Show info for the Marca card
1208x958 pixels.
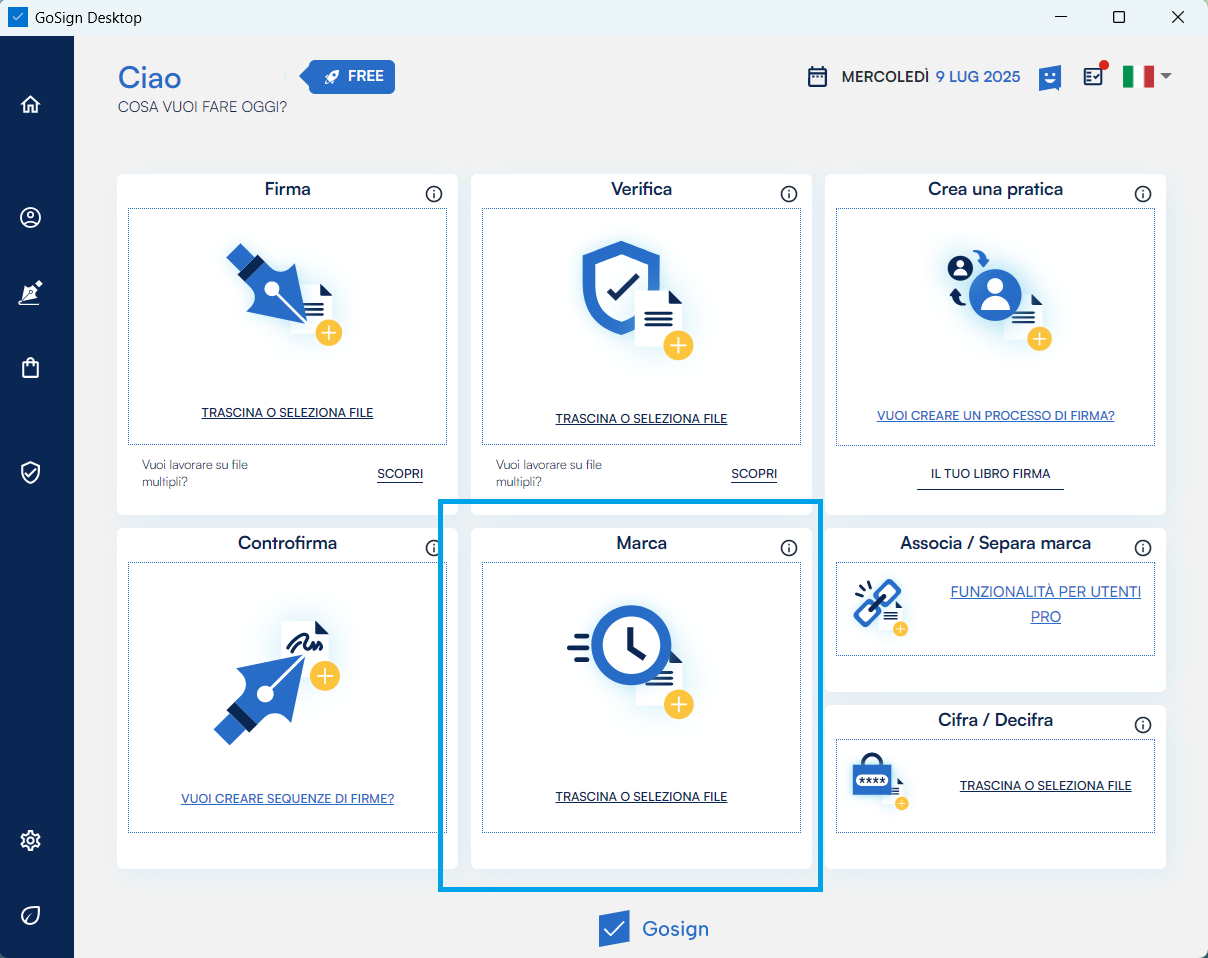coord(788,548)
